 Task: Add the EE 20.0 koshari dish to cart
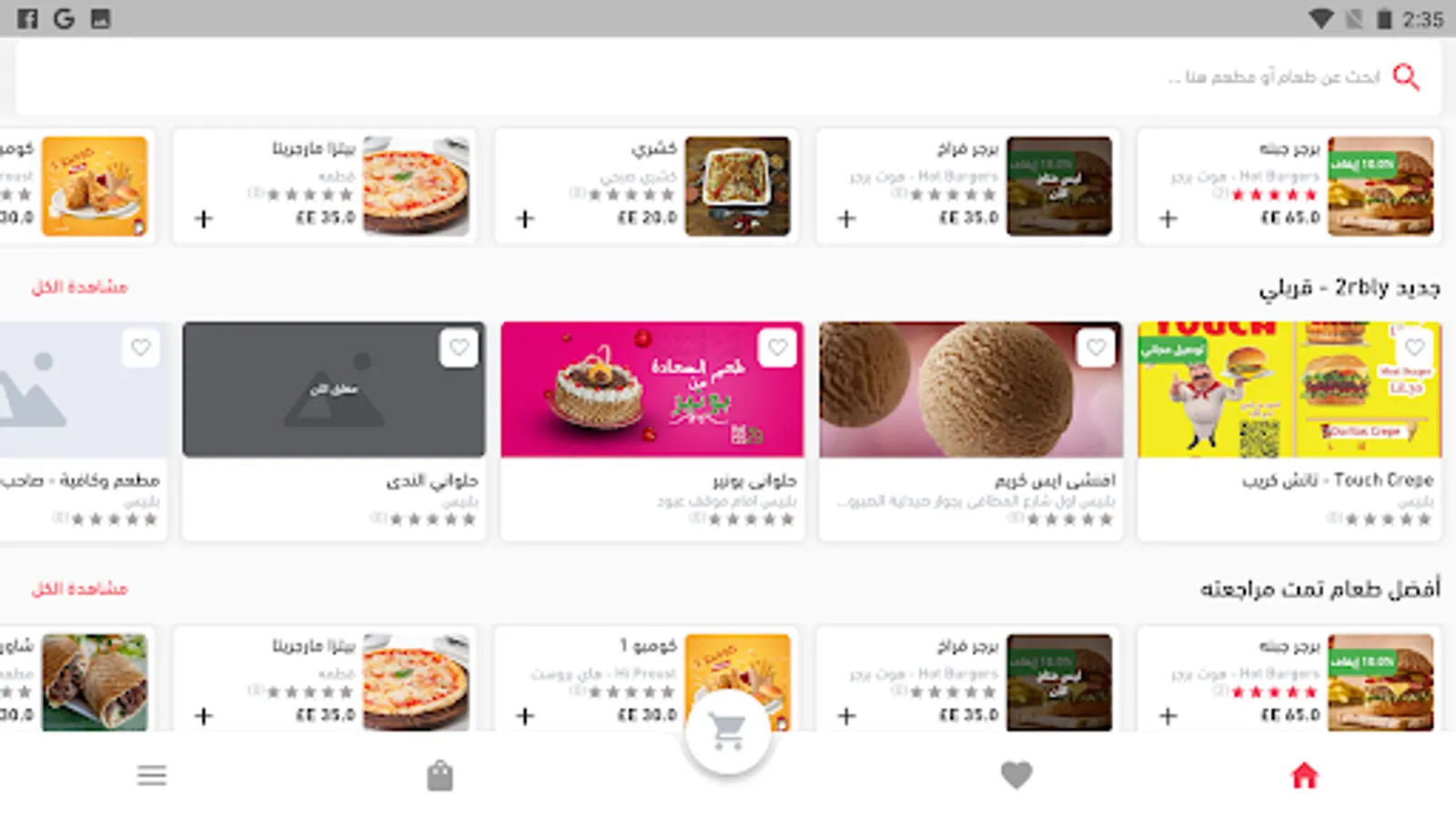click(x=525, y=218)
